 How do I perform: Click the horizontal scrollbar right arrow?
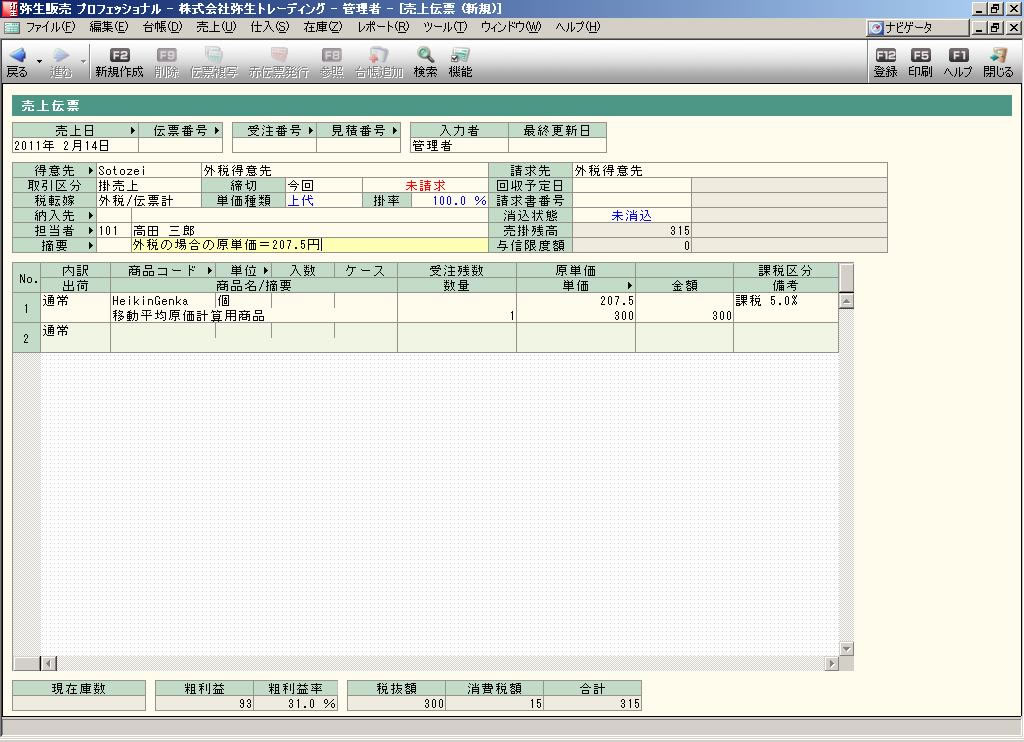(x=831, y=664)
